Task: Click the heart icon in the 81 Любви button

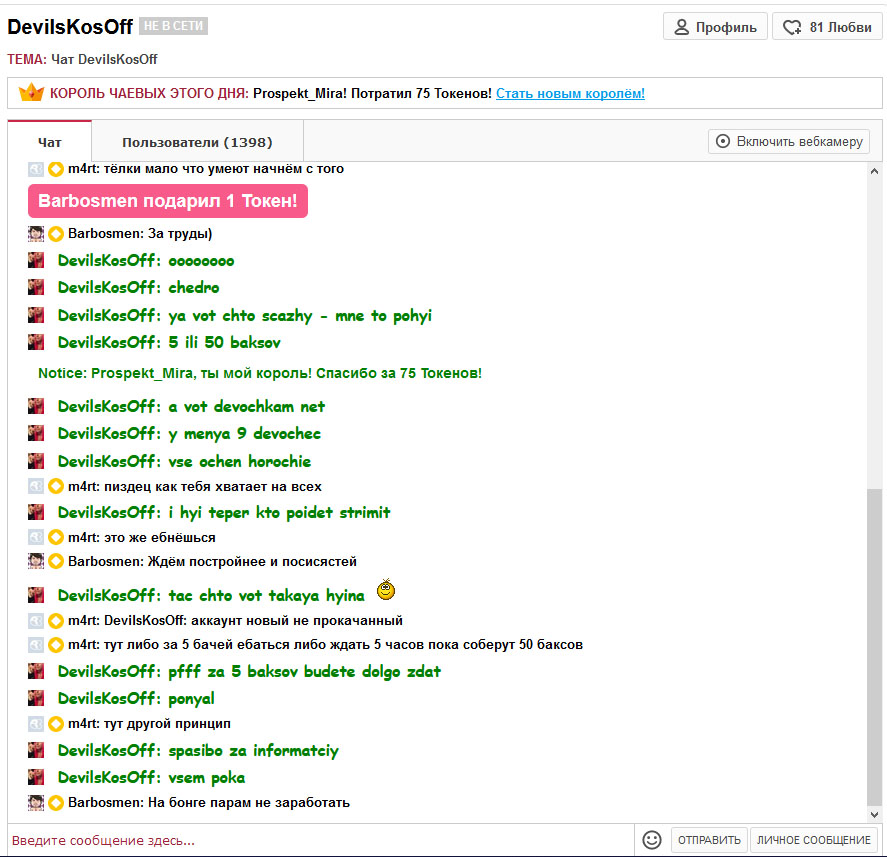Action: click(793, 27)
